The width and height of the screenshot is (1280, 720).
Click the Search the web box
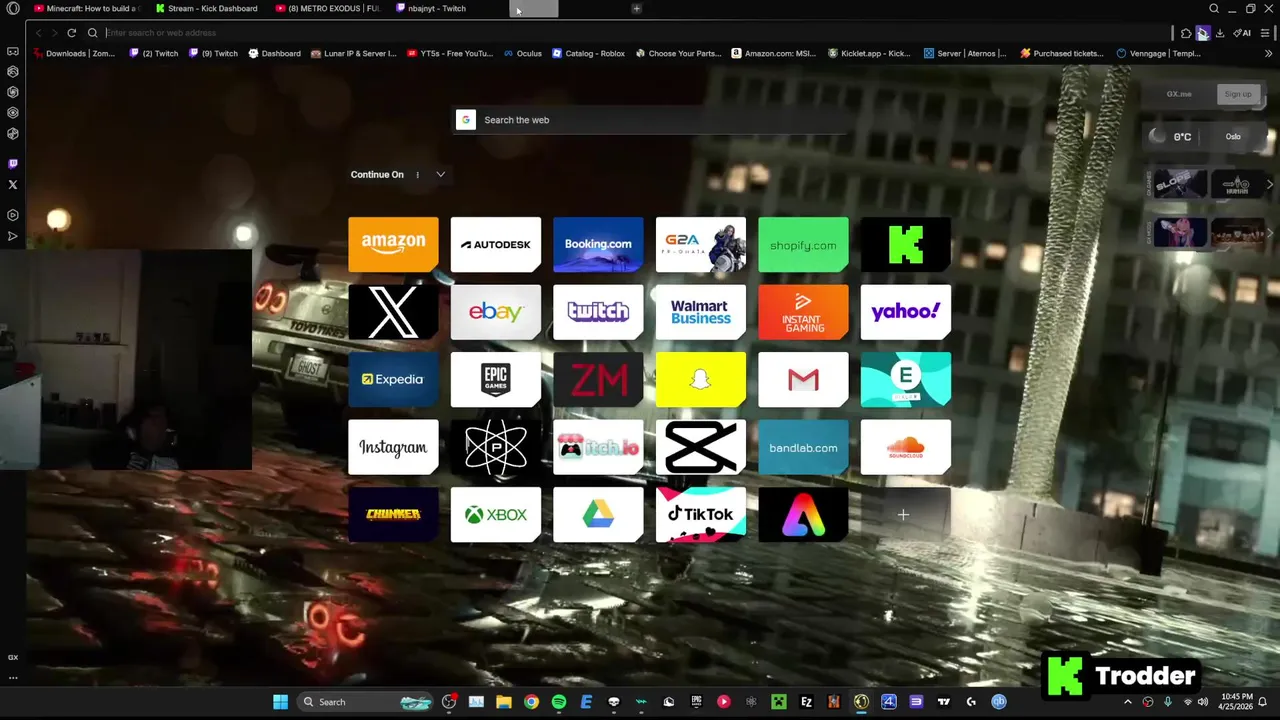[650, 120]
